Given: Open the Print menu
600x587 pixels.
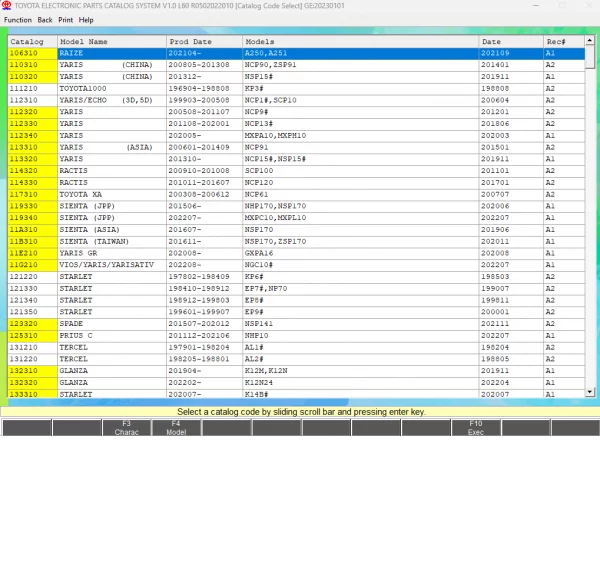Looking at the screenshot, I should click(x=65, y=20).
